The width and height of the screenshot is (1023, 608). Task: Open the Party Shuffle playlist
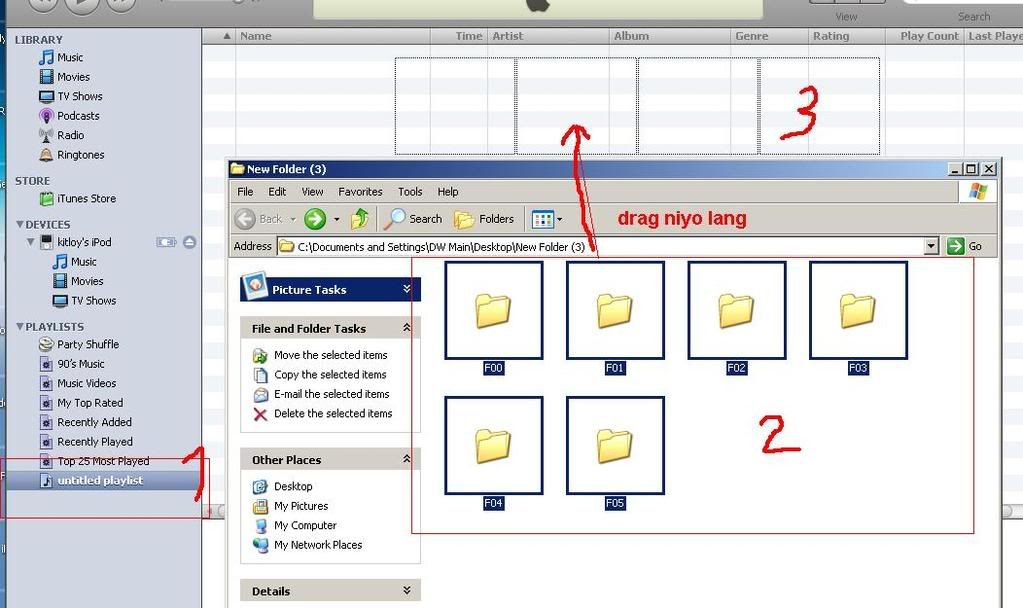click(x=87, y=344)
